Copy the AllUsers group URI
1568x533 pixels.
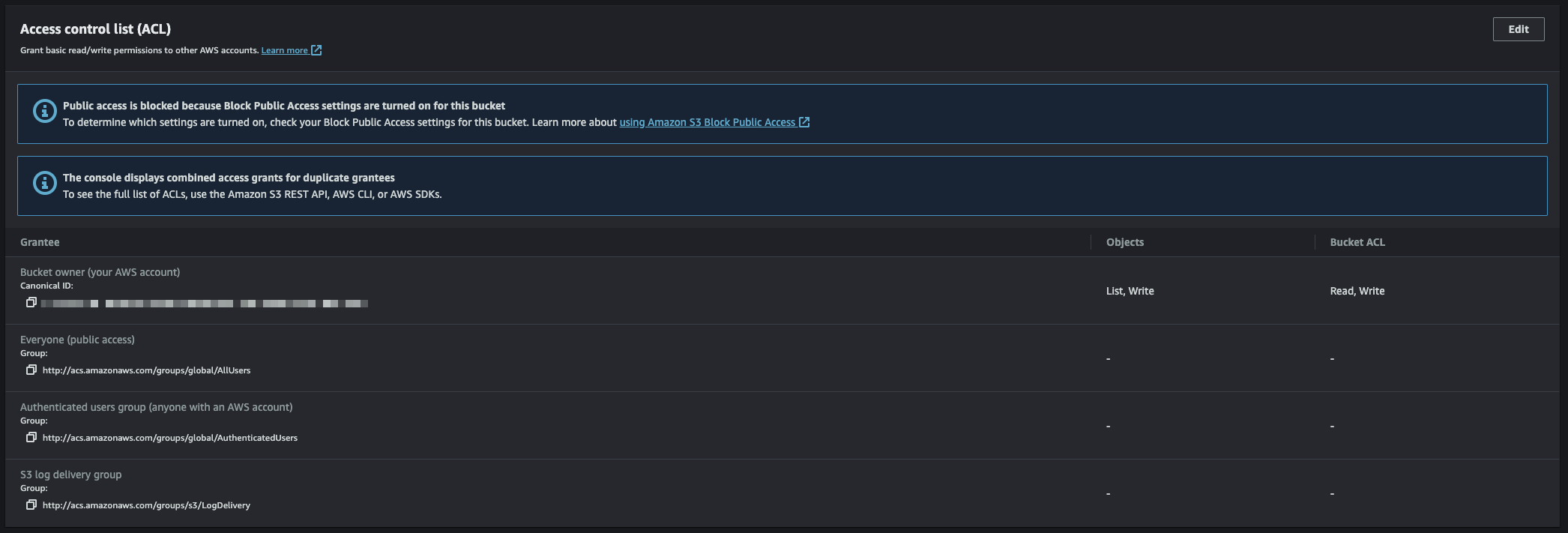coord(31,370)
